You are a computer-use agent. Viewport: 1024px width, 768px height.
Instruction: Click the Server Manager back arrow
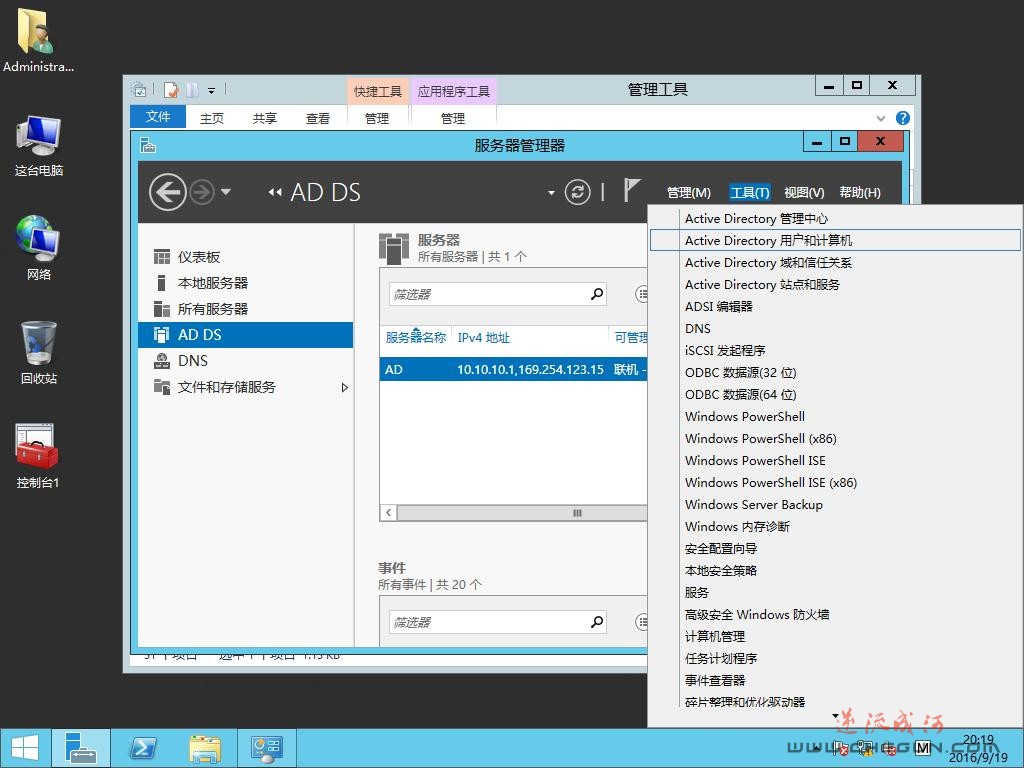pos(167,192)
